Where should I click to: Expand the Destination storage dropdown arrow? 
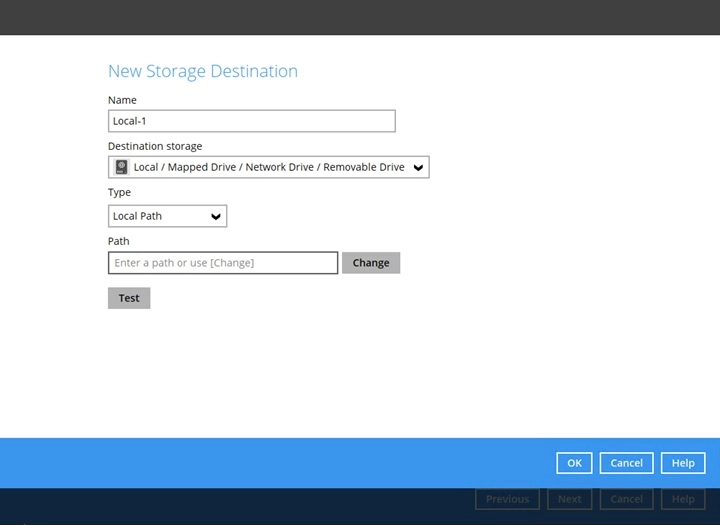[418, 167]
